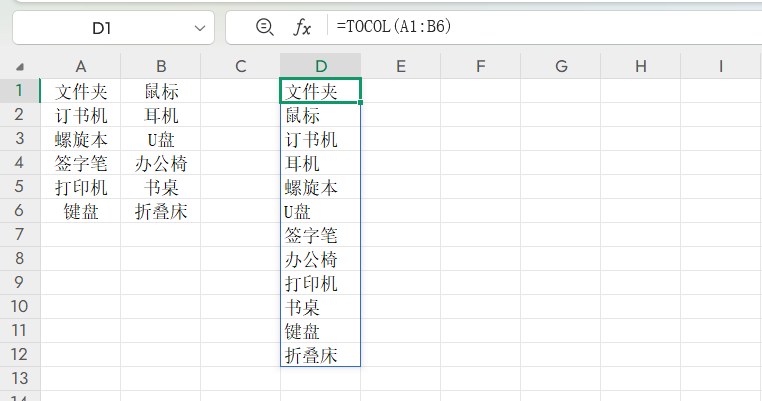Click cell B4 containing 办公椅
The image size is (762, 401).
tap(161, 162)
